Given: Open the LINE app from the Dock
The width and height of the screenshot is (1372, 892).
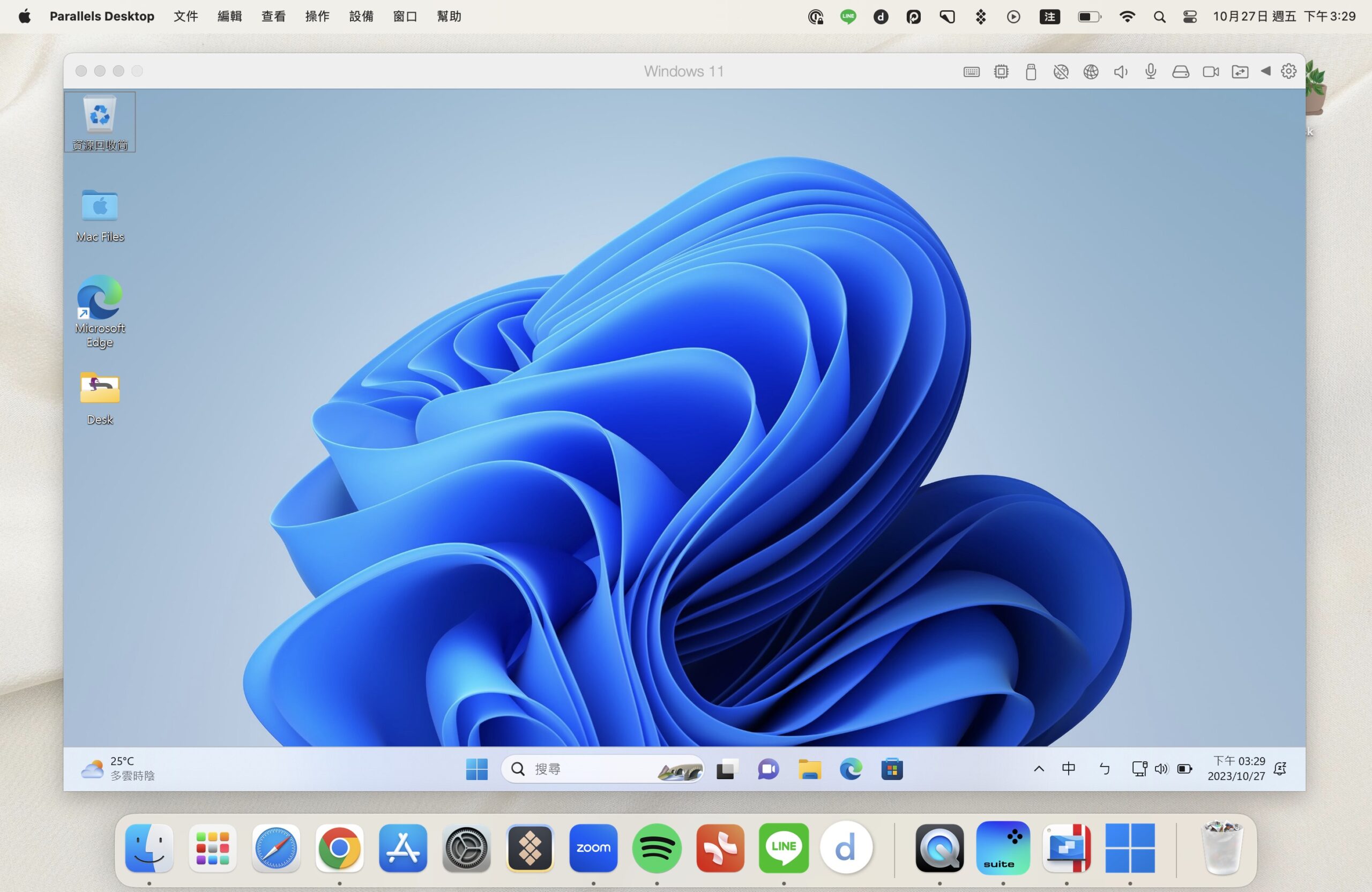Looking at the screenshot, I should [x=784, y=848].
